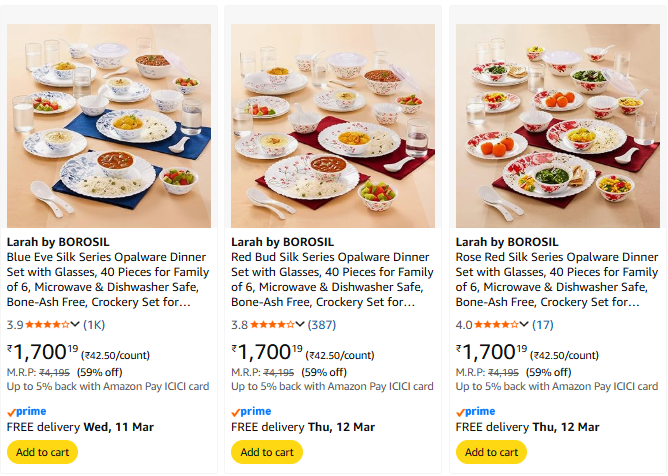Expand the 3.9 star rating dropdown arrow
Viewport: 668px width, 476px height.
(x=76, y=324)
